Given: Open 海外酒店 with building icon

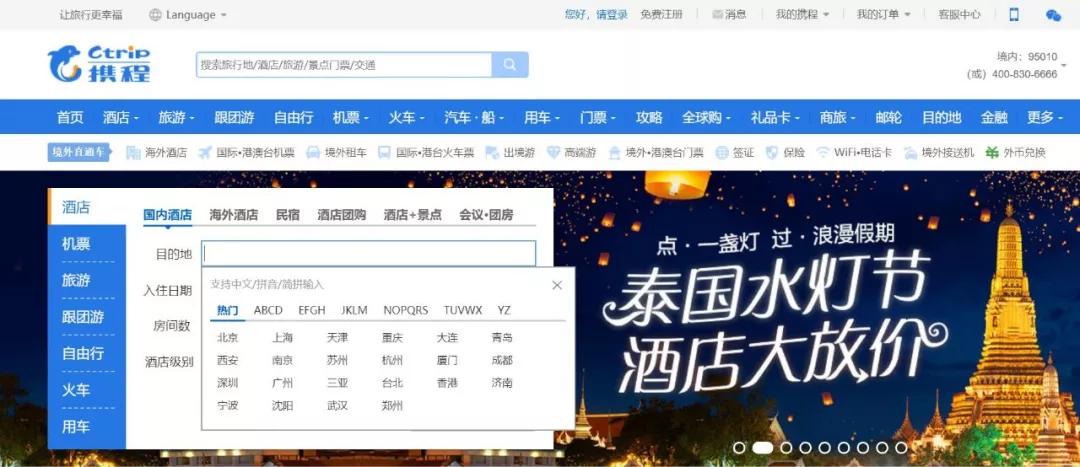Looking at the screenshot, I should [156, 152].
